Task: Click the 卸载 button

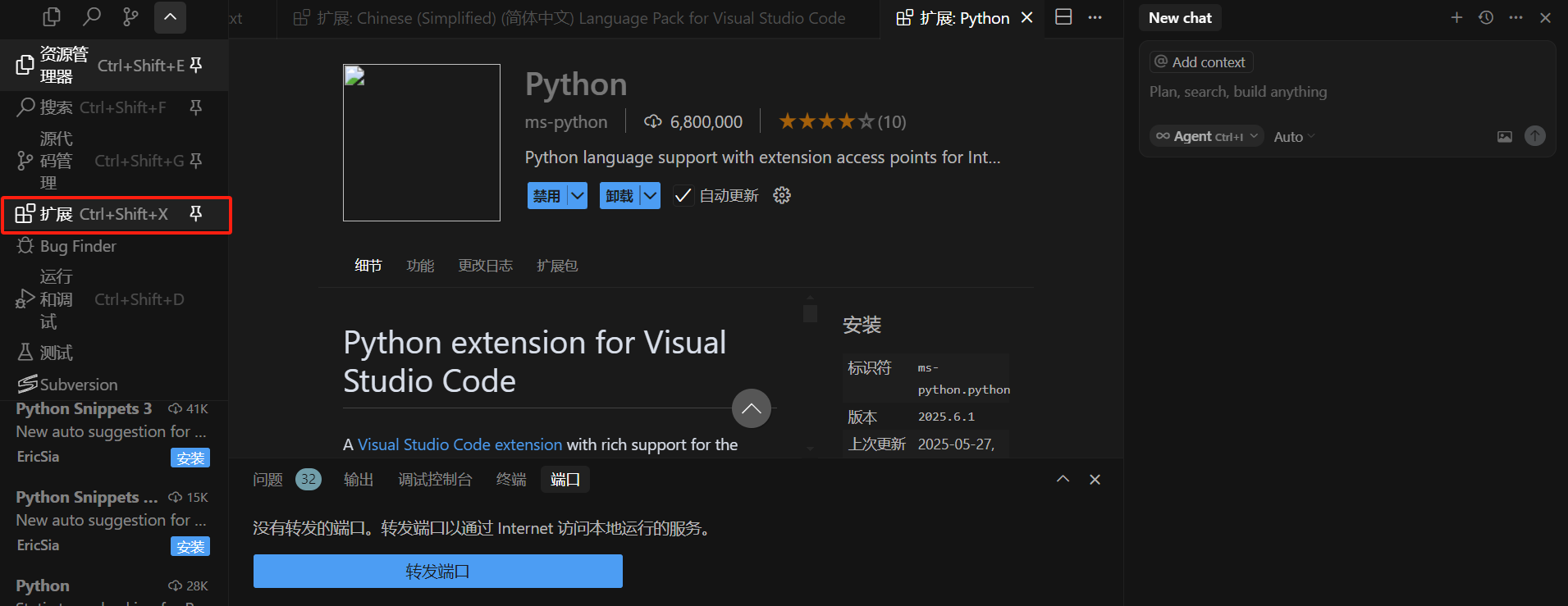Action: coord(619,196)
